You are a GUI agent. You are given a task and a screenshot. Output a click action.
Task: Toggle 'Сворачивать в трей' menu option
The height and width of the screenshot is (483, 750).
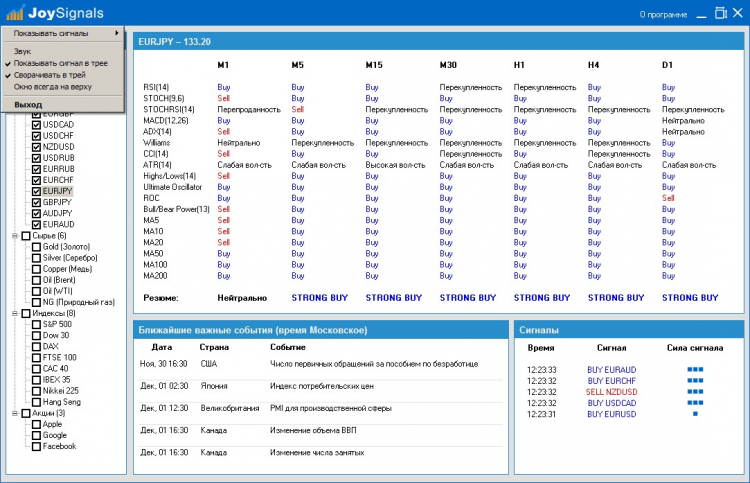coord(47,75)
